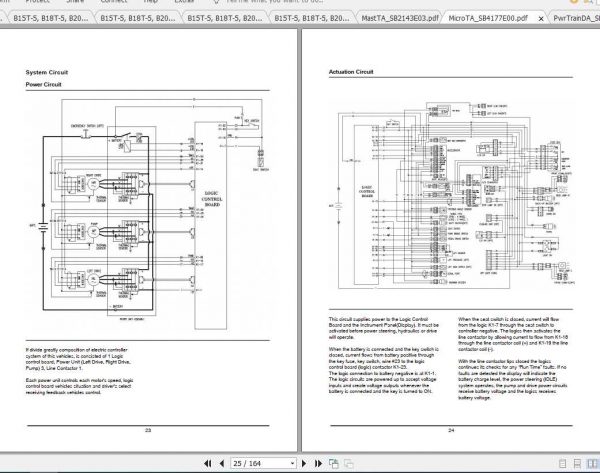Click the paragraph starting 'When the battery is connected'
The height and width of the screenshot is (473, 600).
click(x=383, y=370)
